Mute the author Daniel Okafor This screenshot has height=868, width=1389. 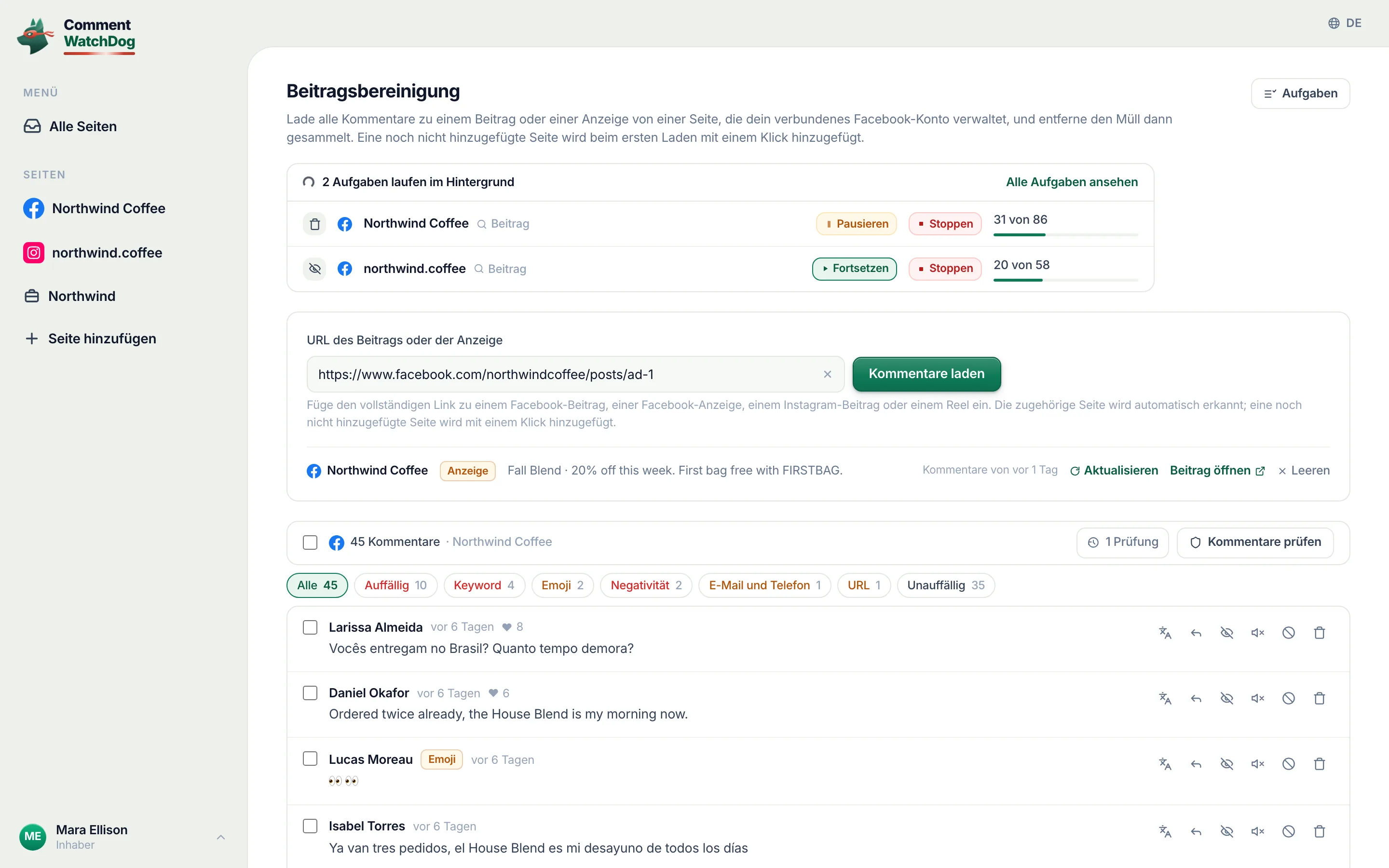pyautogui.click(x=1257, y=698)
